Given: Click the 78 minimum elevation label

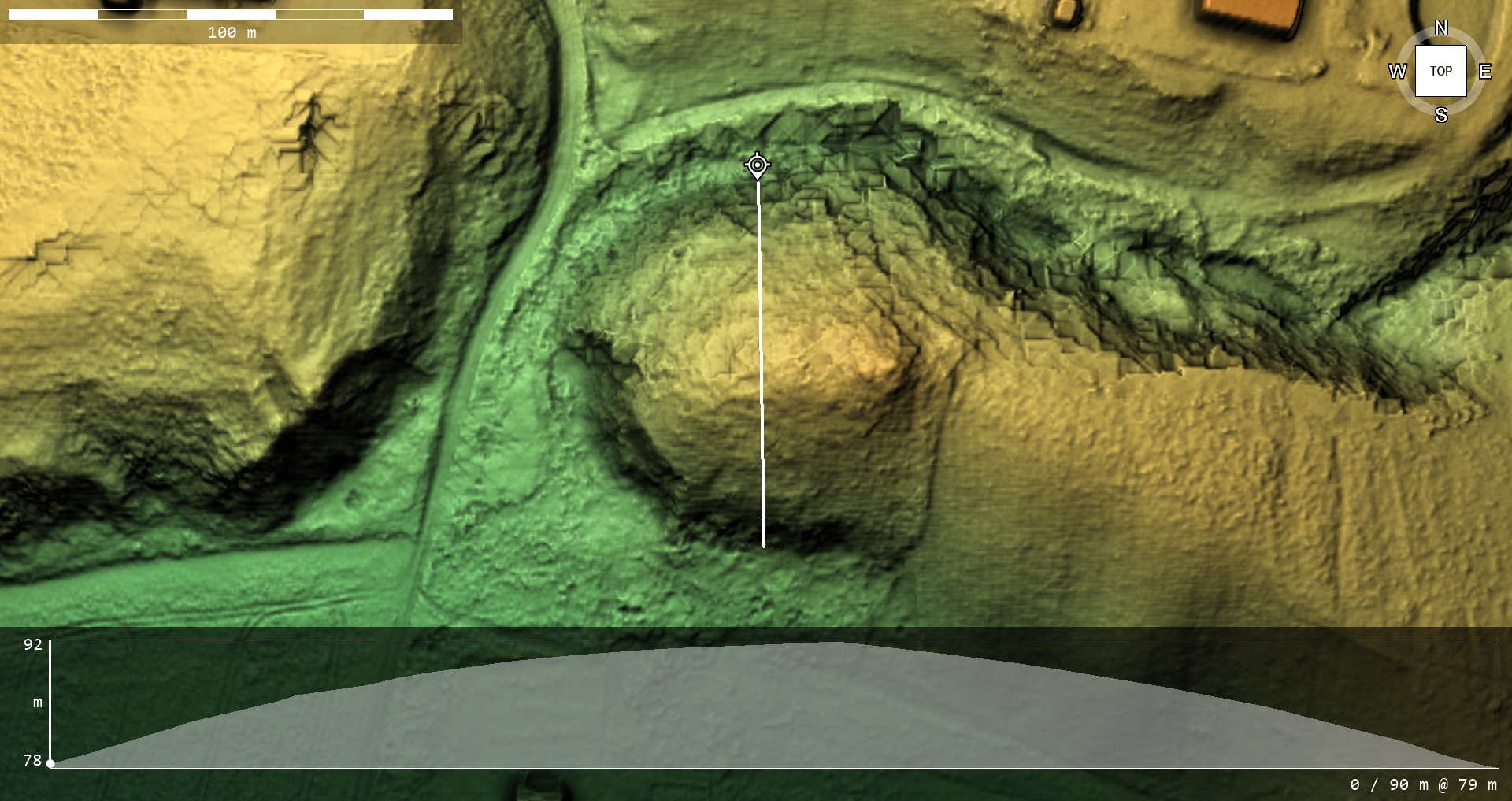Looking at the screenshot, I should 32,760.
